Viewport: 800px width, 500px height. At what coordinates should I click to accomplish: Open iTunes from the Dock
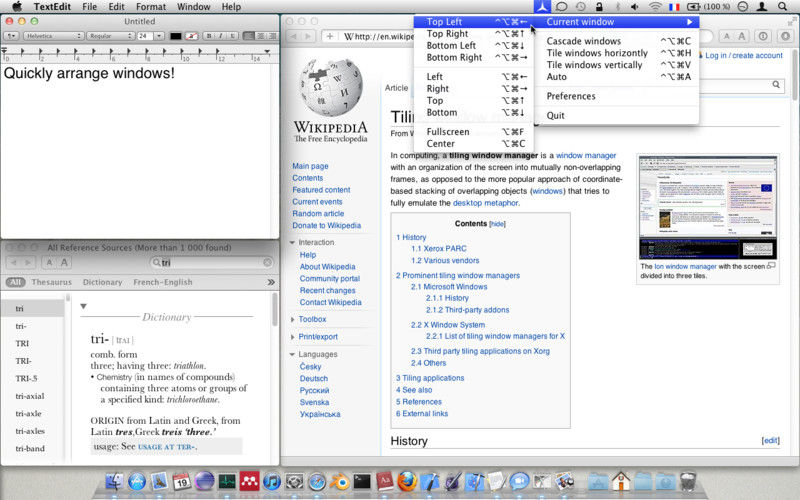point(271,481)
